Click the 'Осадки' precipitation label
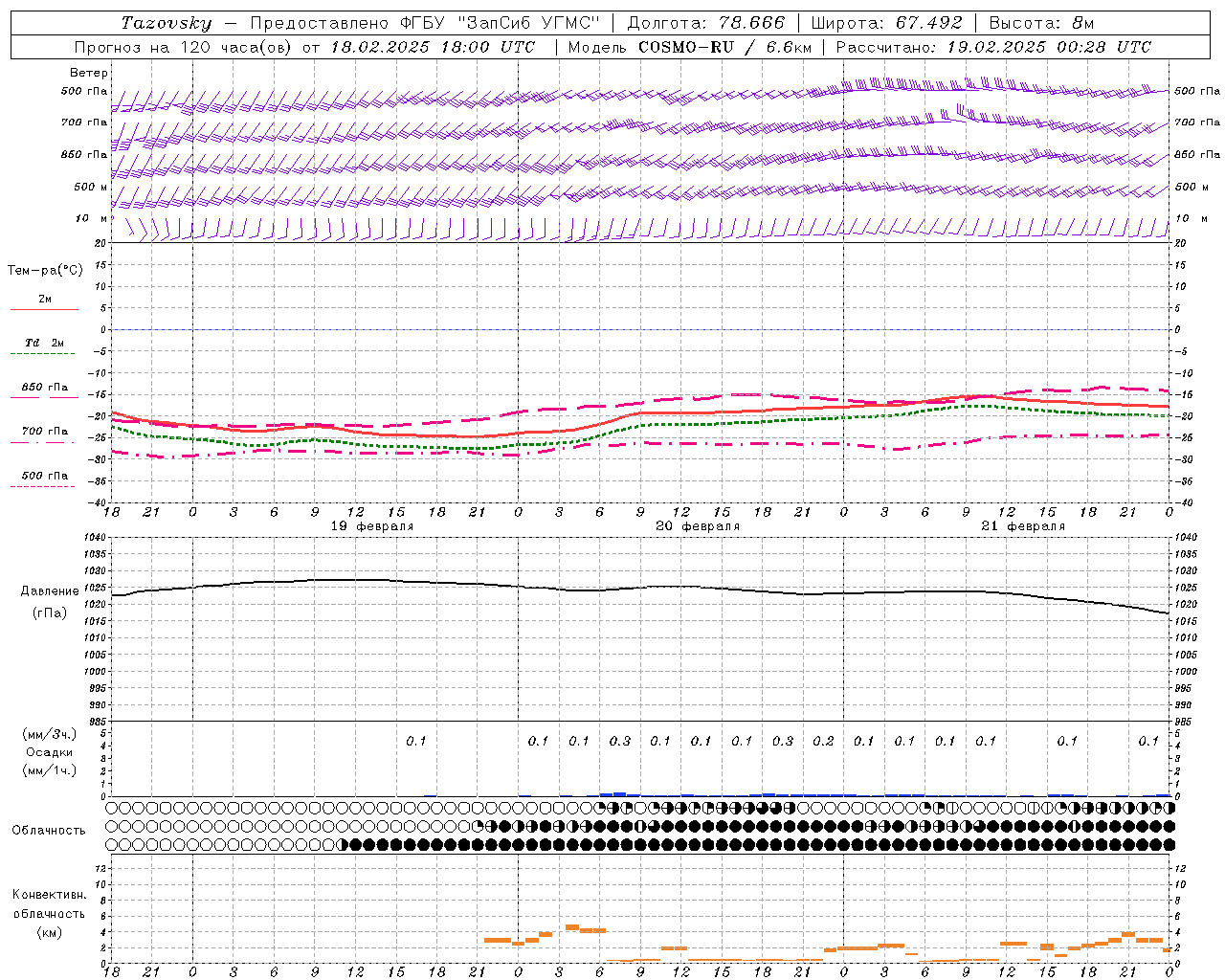The height and width of the screenshot is (980, 1225). click(50, 752)
